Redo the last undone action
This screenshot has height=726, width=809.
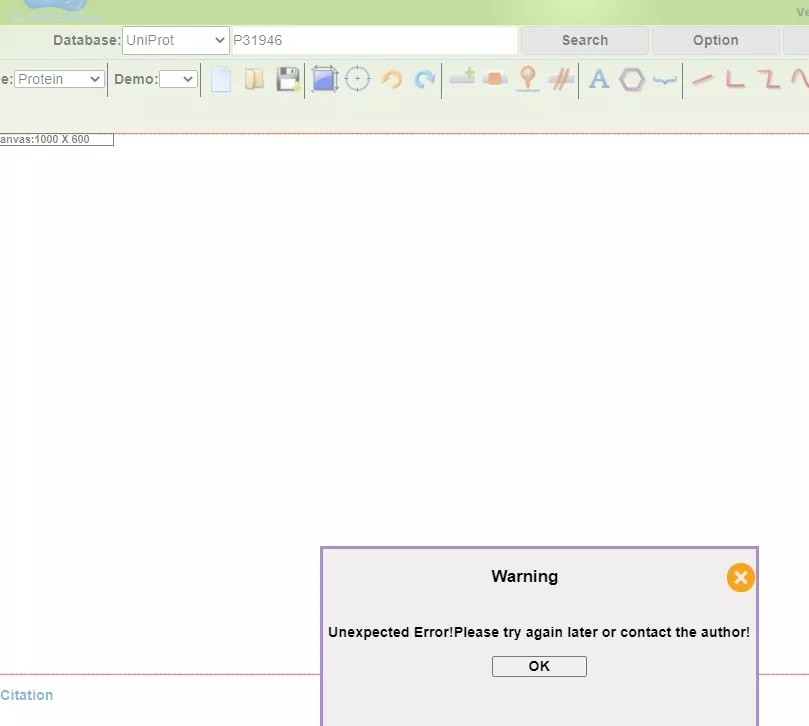[425, 79]
